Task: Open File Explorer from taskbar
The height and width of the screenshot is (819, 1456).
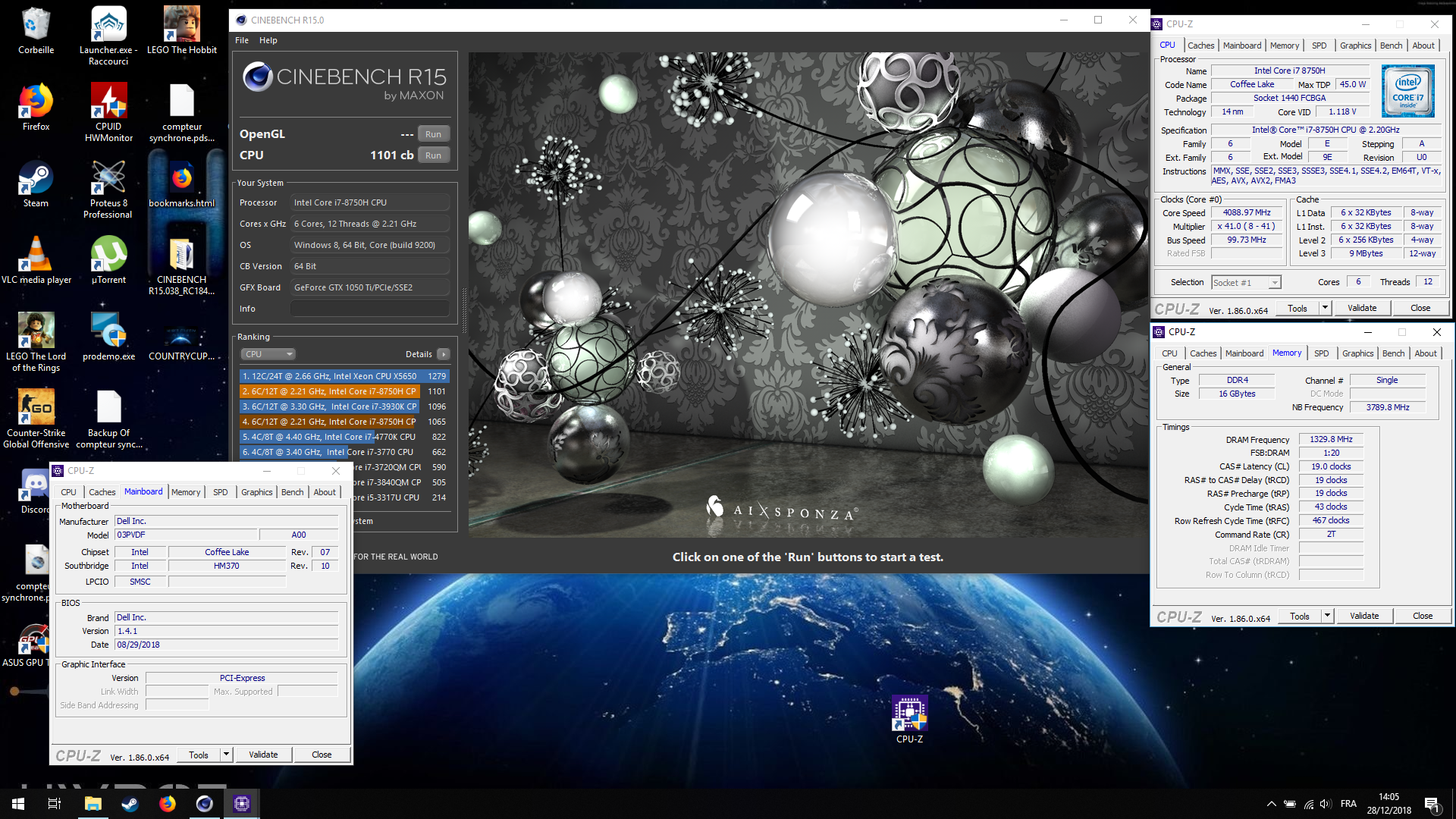Action: coord(93,804)
